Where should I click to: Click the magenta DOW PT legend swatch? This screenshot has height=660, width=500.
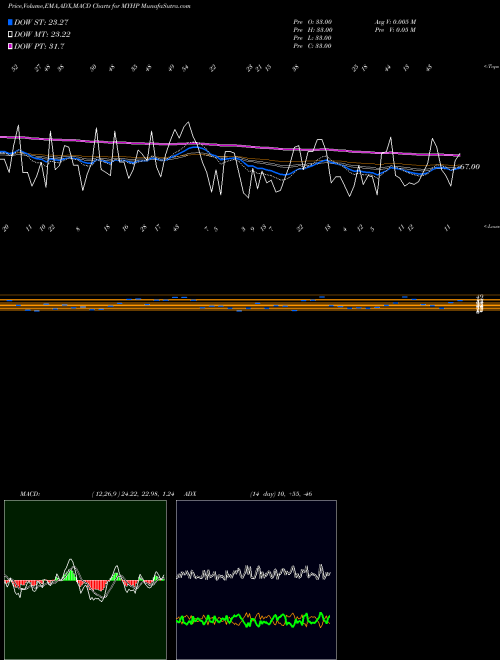10,47
